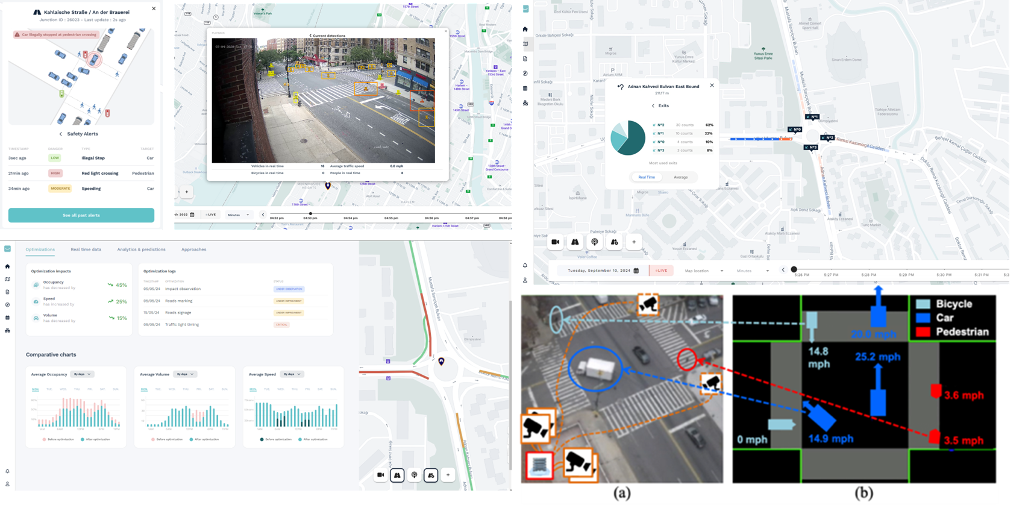Click the 'See all past alerts' button
1031x508 pixels.
[81, 215]
